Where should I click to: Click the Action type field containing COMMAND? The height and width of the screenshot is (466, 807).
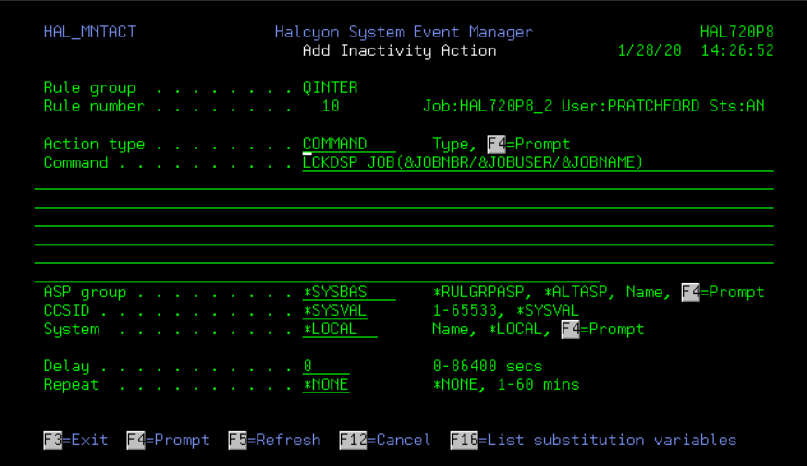(349, 144)
